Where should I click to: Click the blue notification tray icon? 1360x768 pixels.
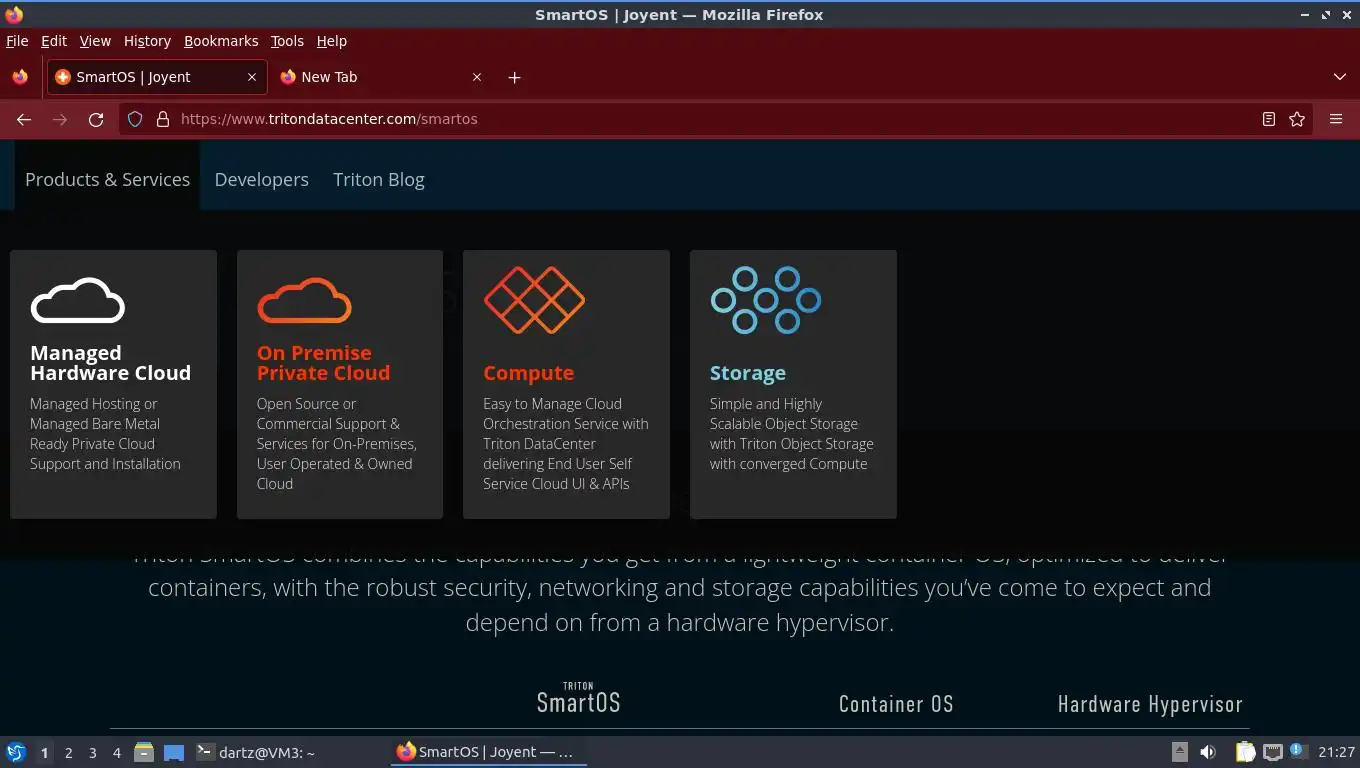(1298, 750)
